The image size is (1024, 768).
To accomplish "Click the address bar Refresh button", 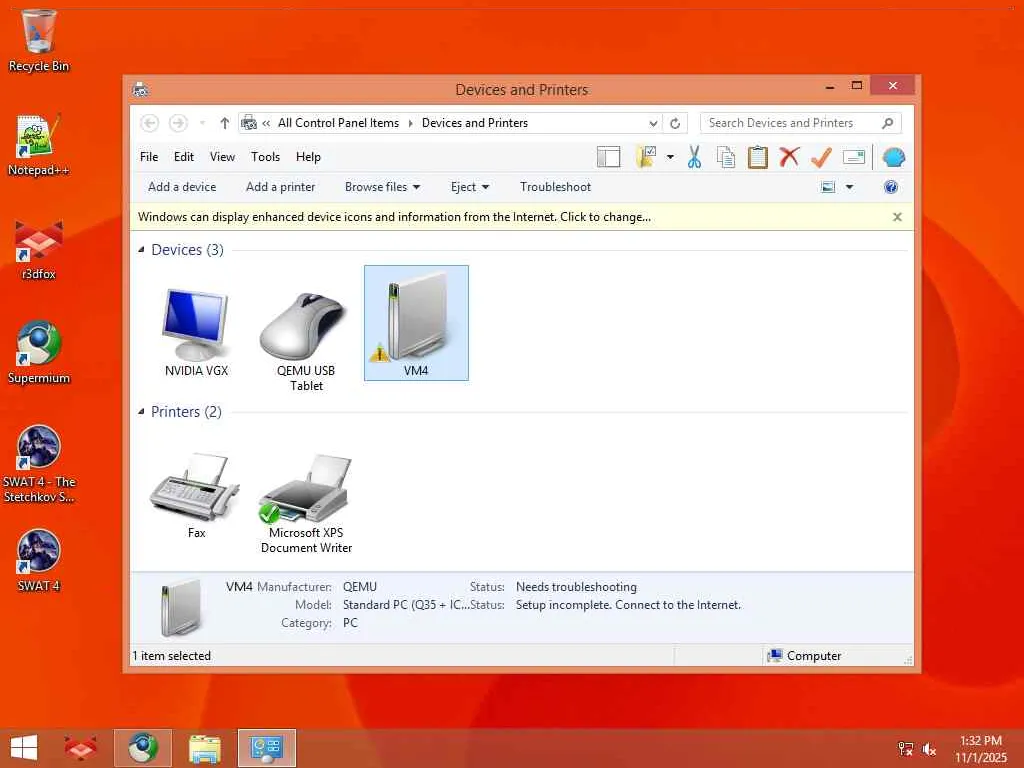I will point(675,123).
